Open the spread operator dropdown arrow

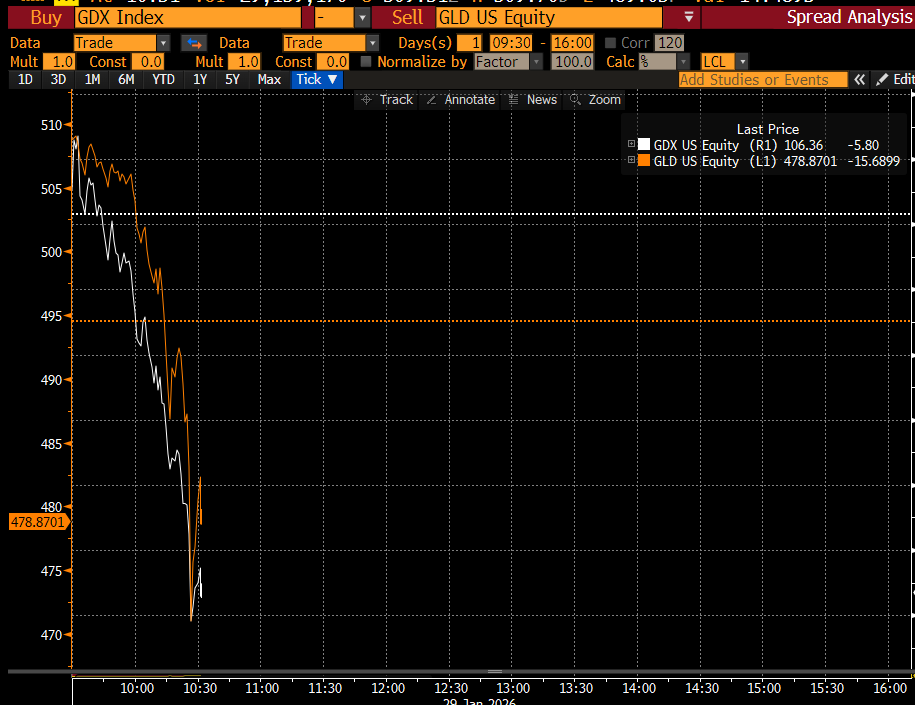(x=362, y=18)
